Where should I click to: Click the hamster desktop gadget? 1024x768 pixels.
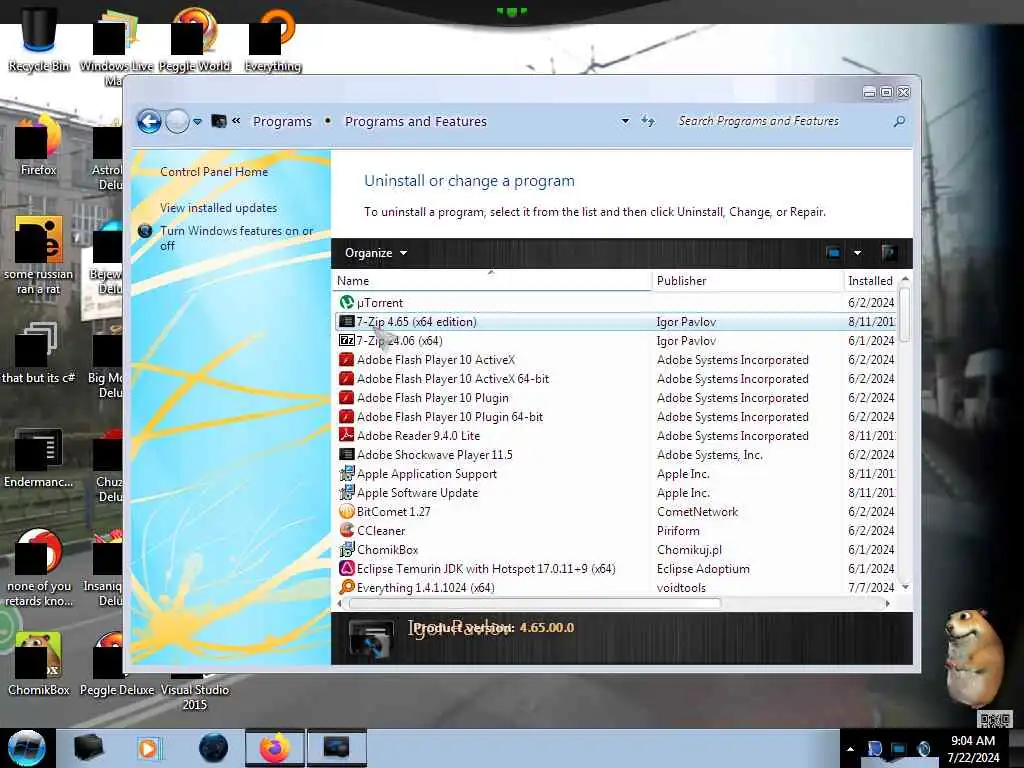972,657
